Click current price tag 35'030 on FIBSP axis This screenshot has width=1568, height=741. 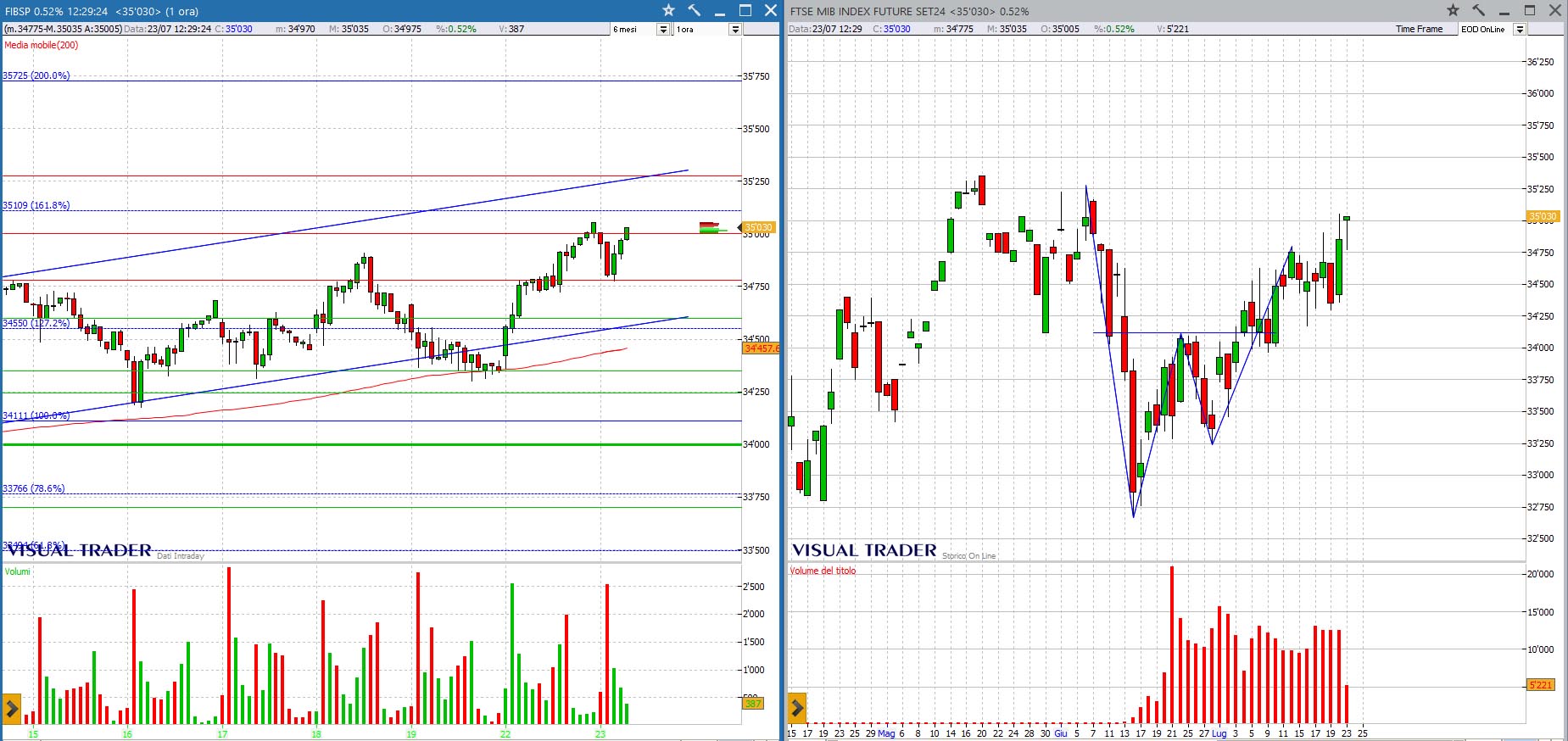pos(758,227)
